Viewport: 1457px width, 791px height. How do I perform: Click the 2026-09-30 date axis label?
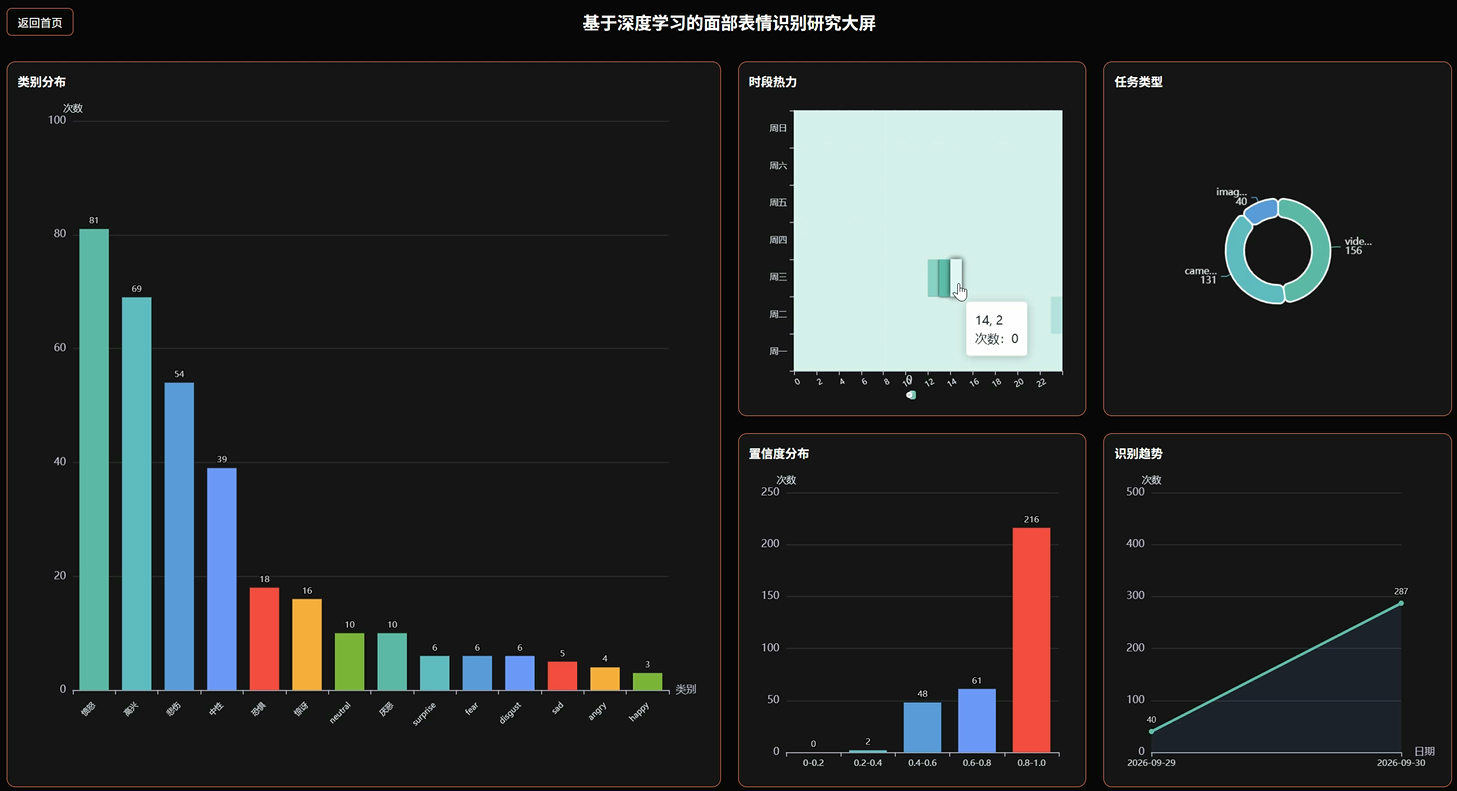pos(1401,763)
